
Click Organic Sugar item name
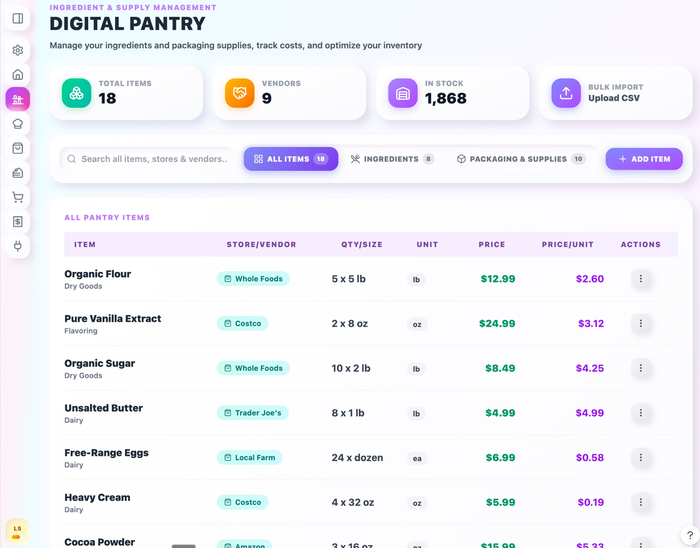100,363
